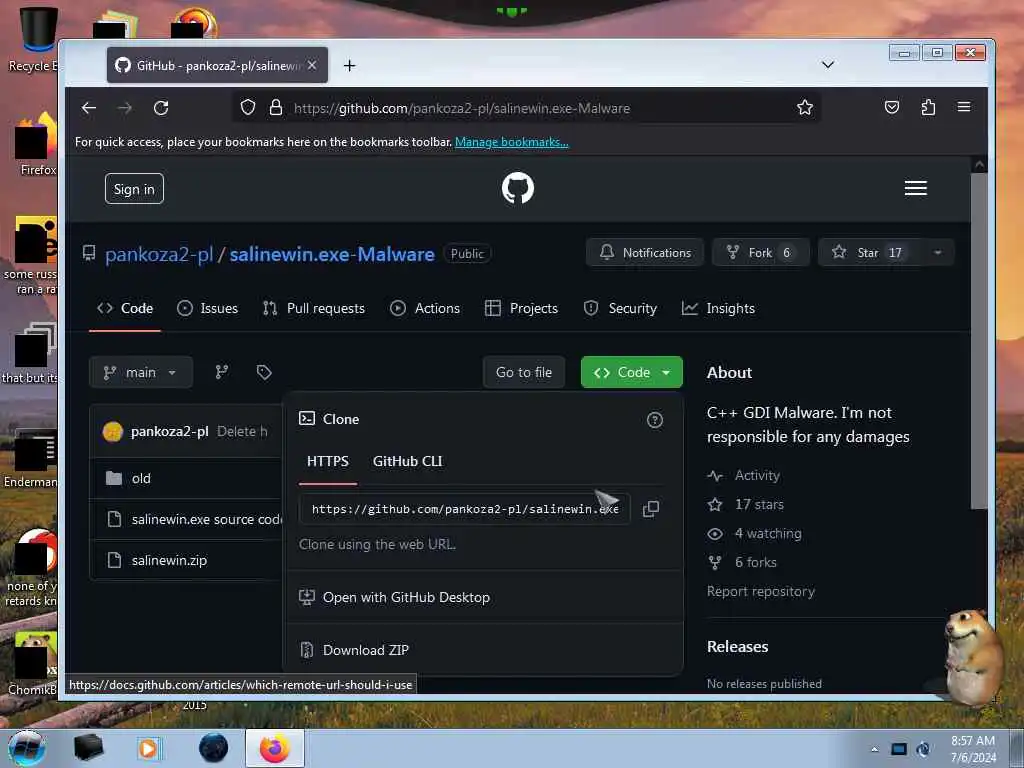1024x768 pixels.
Task: View branches with the branch icon
Action: tap(222, 372)
